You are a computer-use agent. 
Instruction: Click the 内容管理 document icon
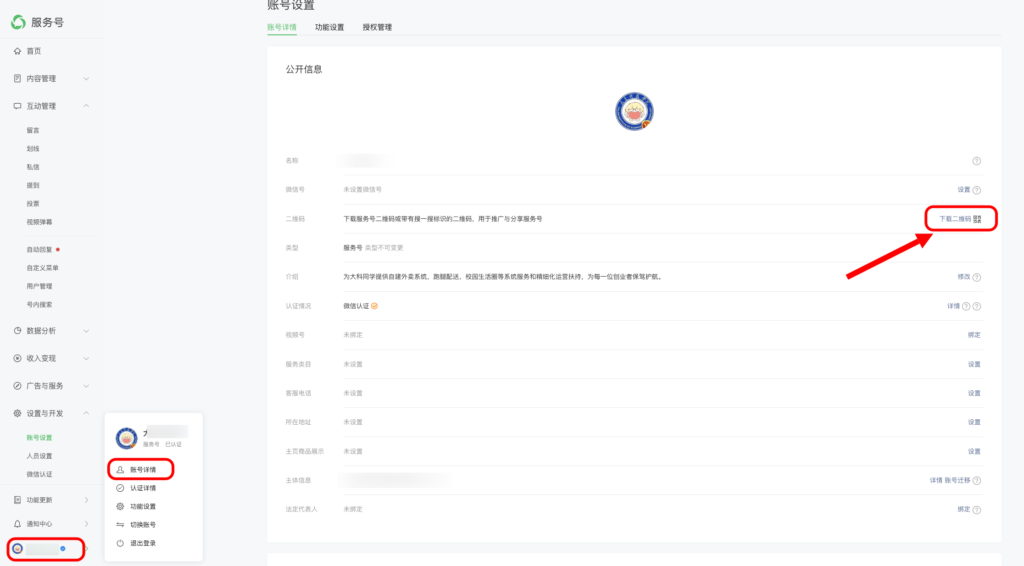(17, 78)
